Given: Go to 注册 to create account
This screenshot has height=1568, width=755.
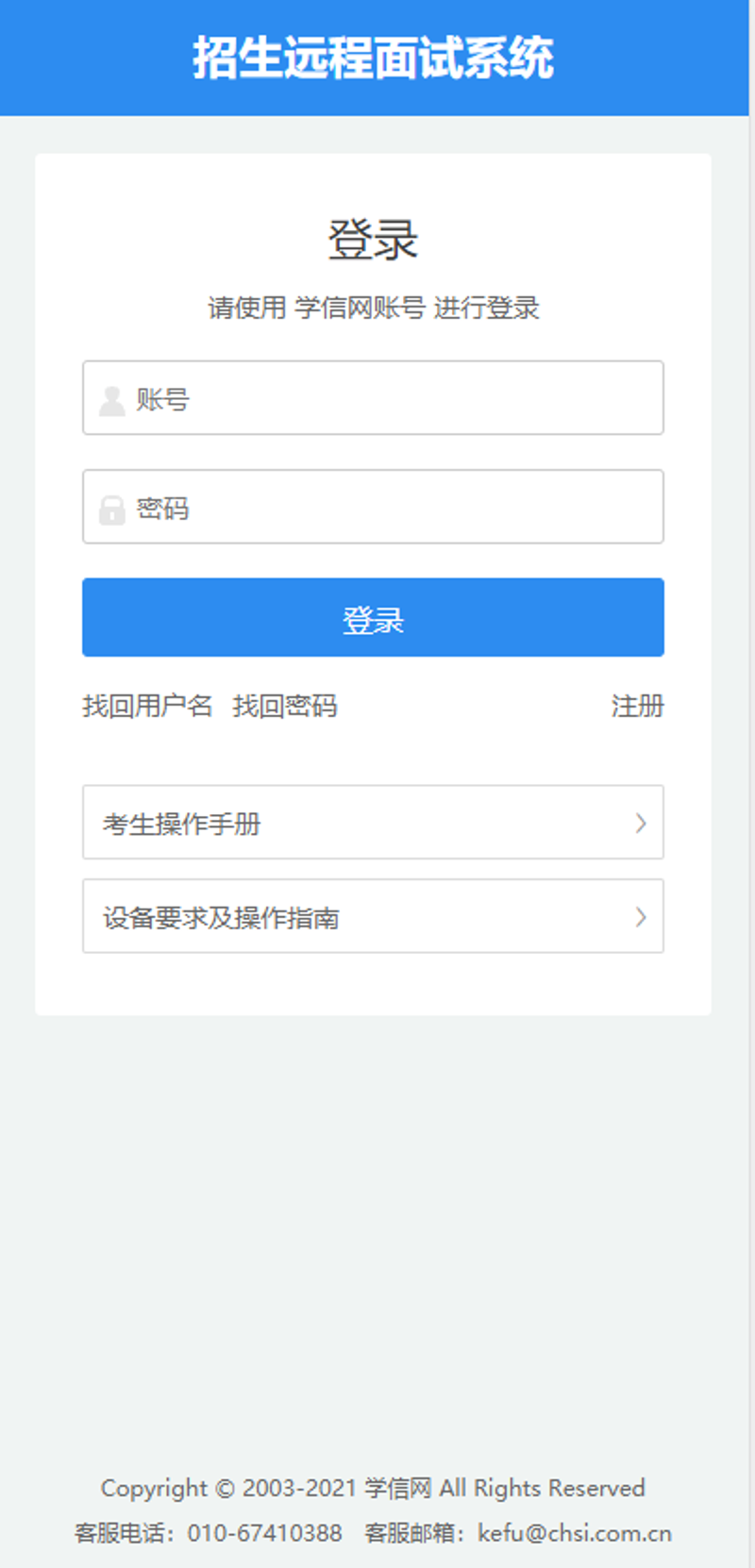Looking at the screenshot, I should pyautogui.click(x=637, y=706).
